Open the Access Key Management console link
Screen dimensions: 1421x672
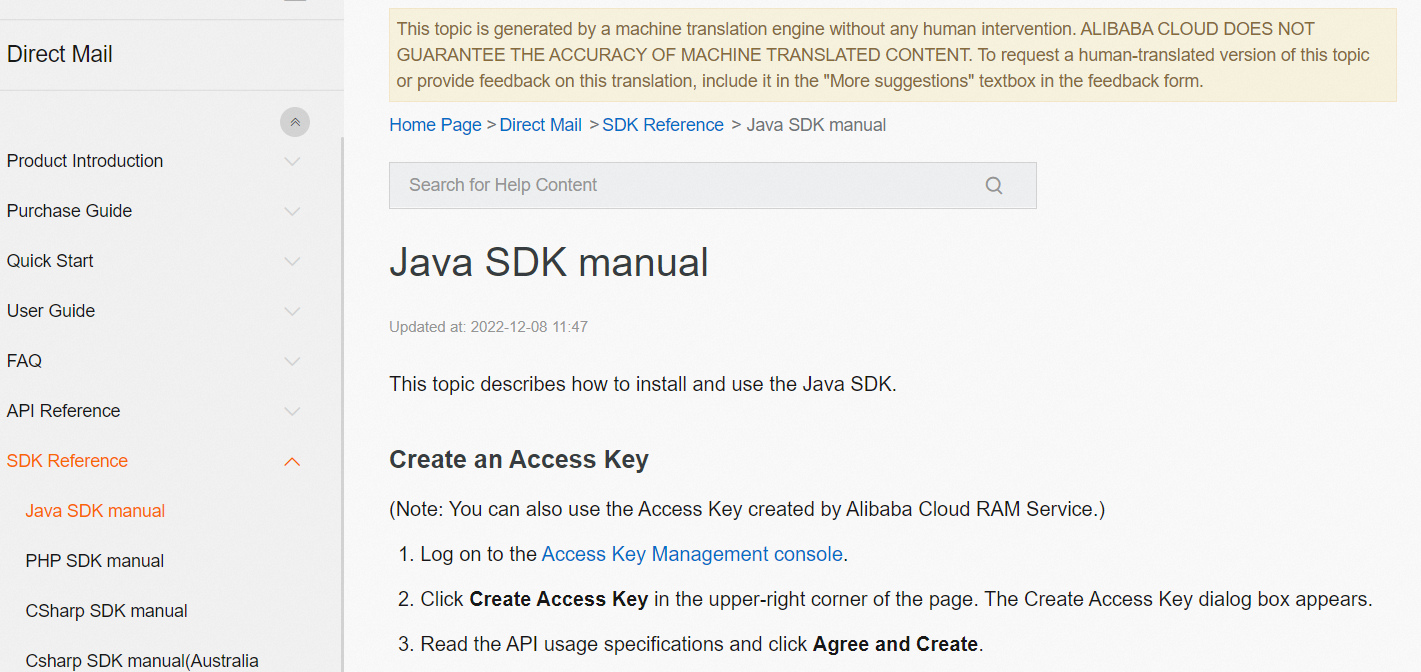tap(692, 554)
